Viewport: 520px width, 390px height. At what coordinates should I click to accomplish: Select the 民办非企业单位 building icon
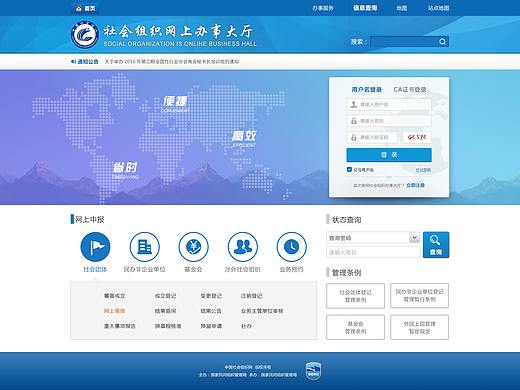144,247
